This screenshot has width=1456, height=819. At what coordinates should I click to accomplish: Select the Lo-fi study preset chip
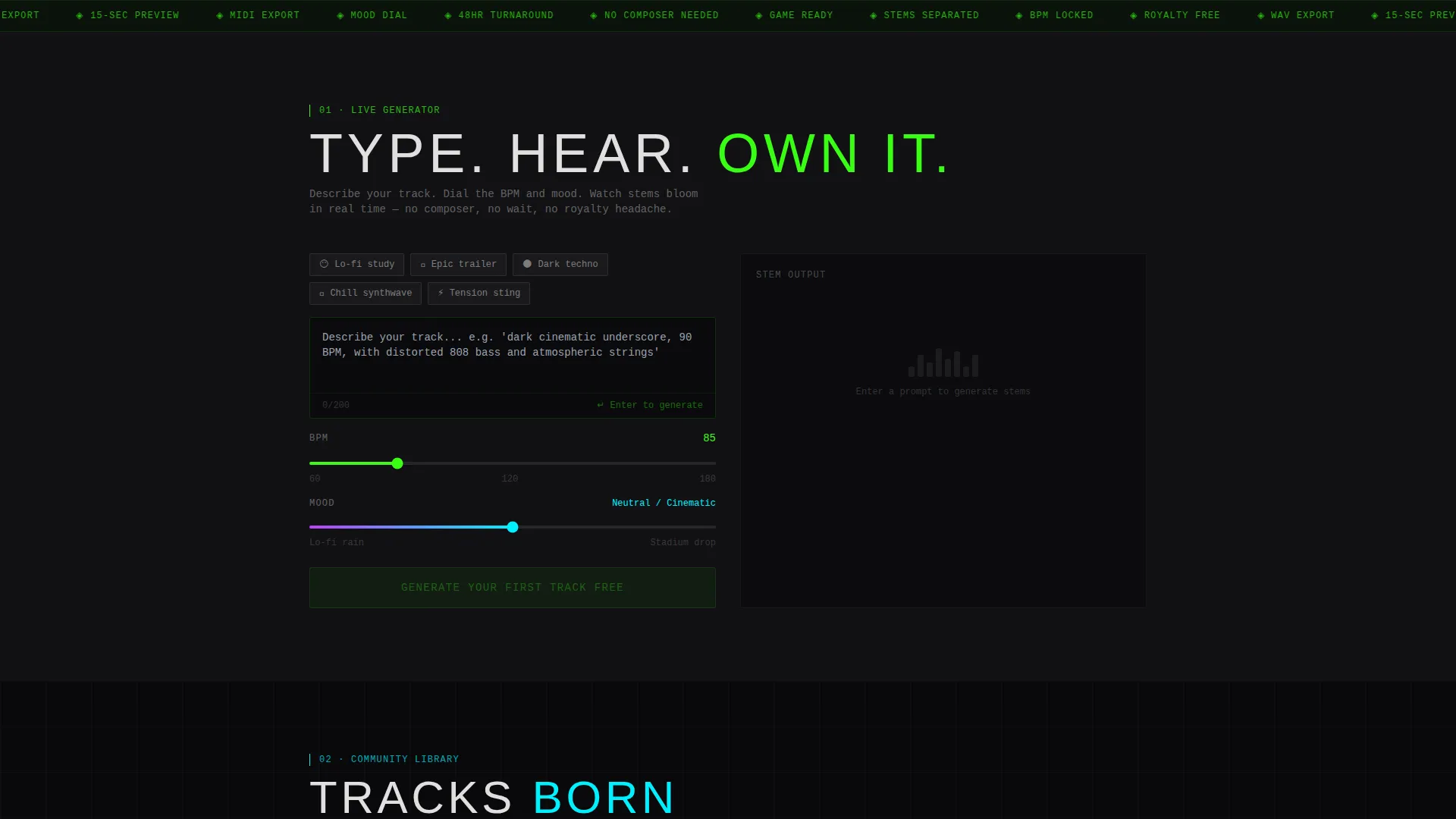356,264
